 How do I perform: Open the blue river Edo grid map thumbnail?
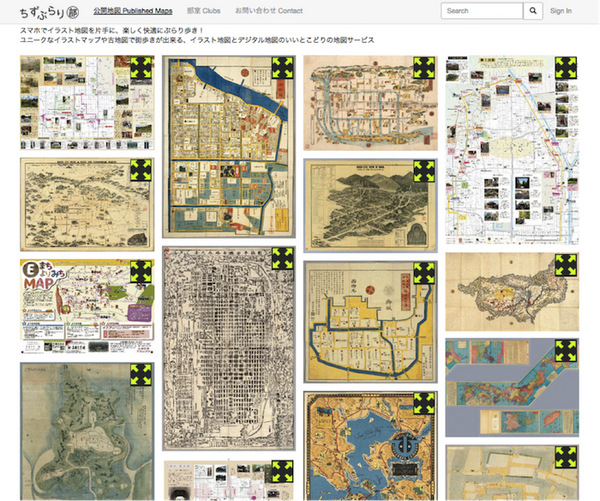point(229,147)
